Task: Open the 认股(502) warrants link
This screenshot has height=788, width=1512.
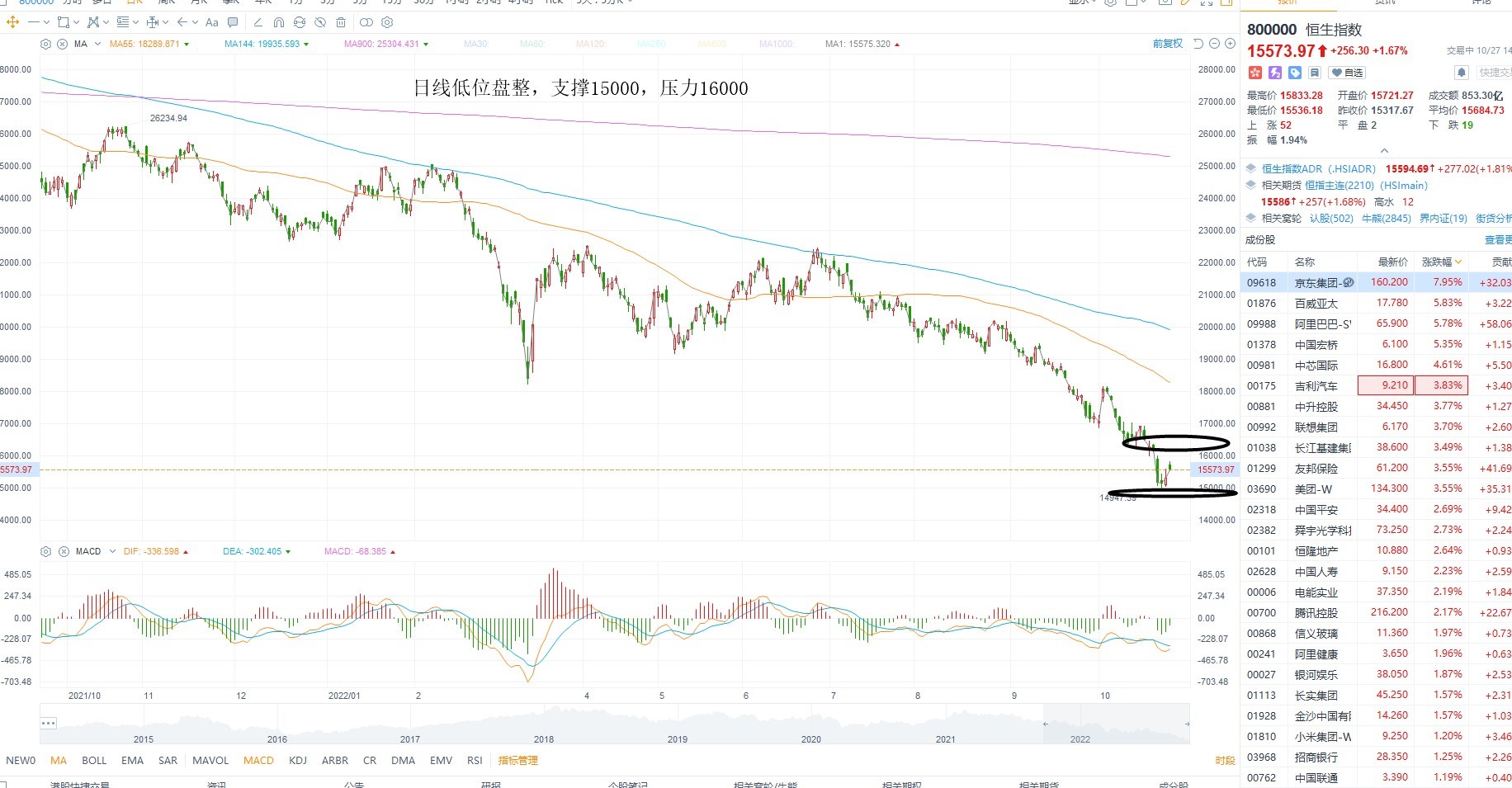Action: click(1331, 219)
